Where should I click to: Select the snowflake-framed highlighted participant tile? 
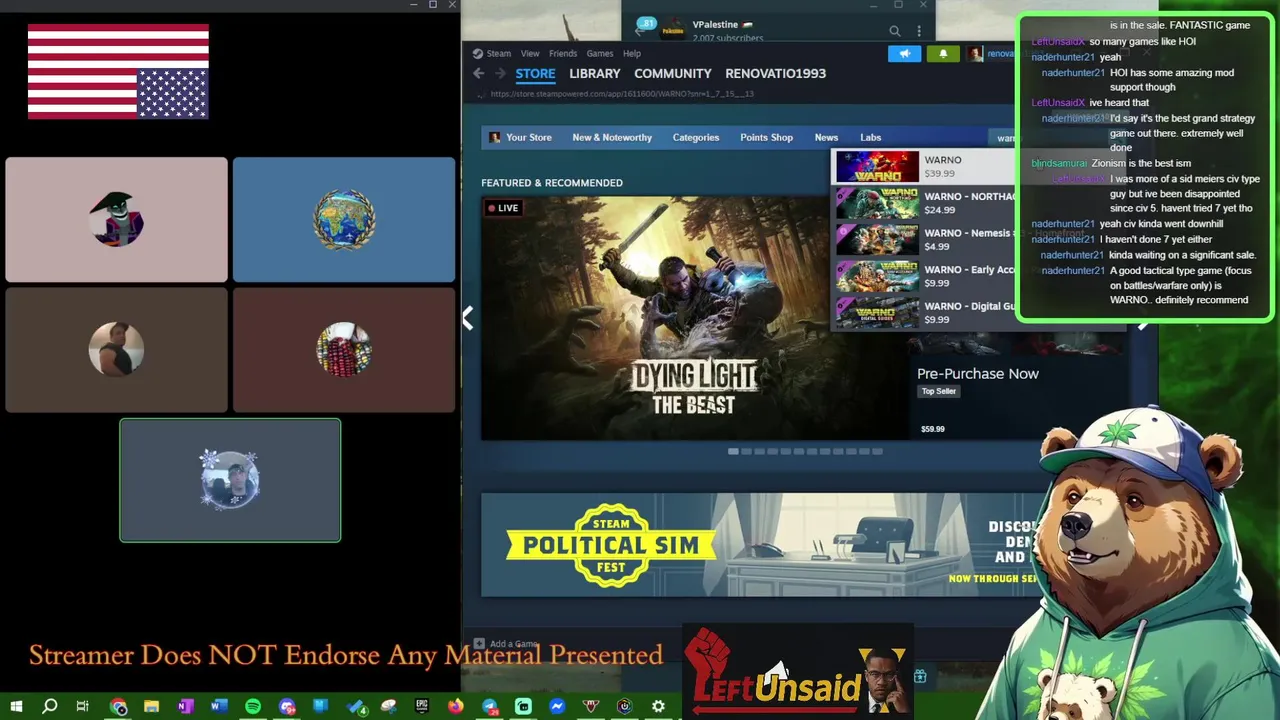tap(230, 481)
